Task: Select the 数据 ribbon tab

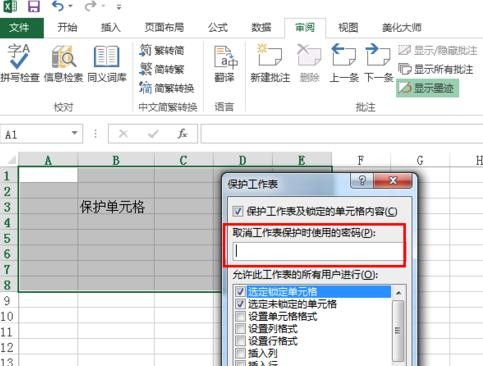Action: pos(261,27)
